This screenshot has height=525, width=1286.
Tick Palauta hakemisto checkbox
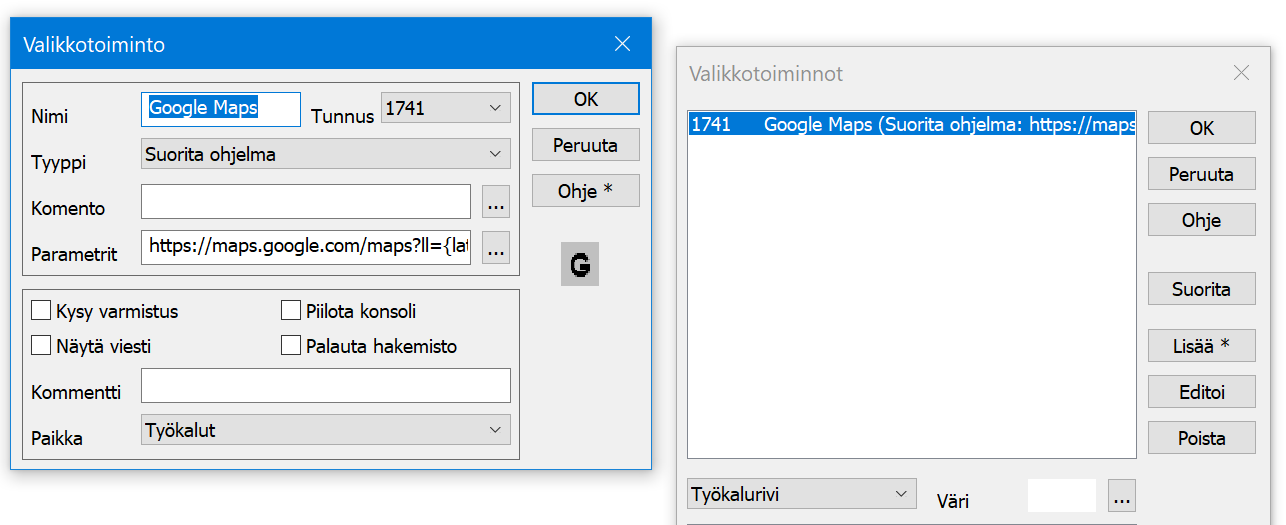pos(291,346)
